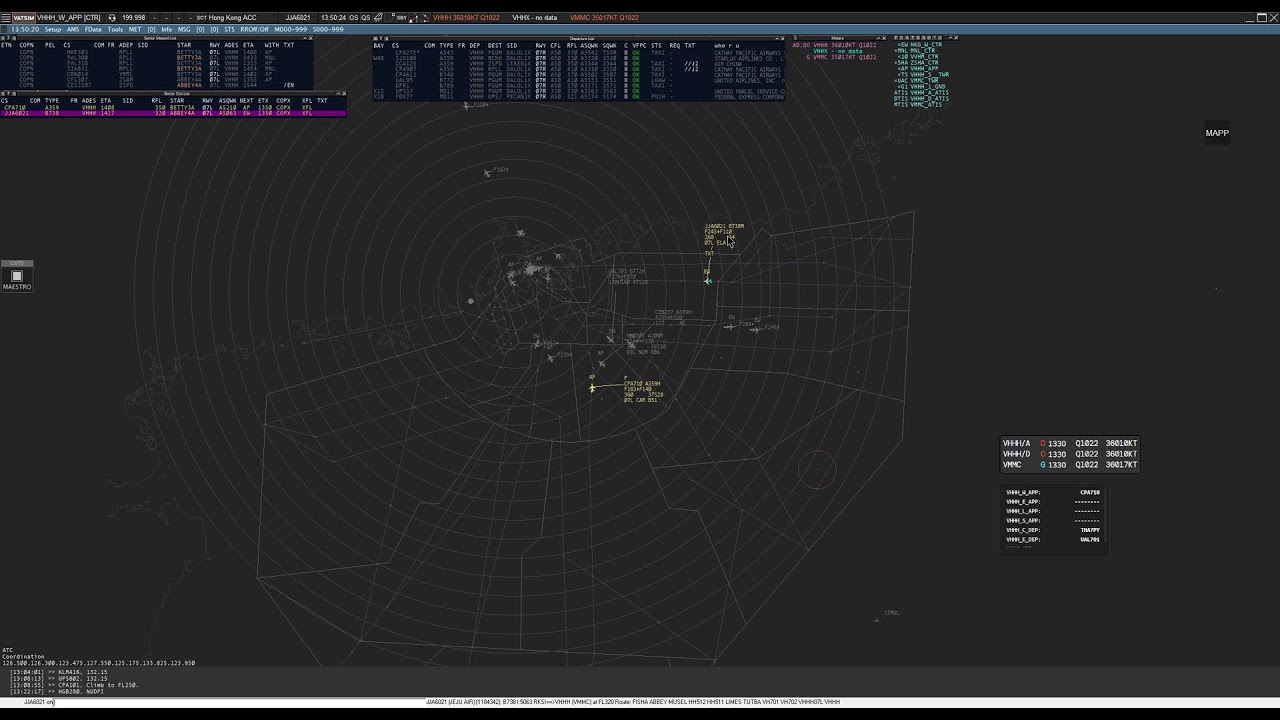The height and width of the screenshot is (720, 1280).
Task: Click the VHHH/D ATIS row
Action: (1070, 454)
